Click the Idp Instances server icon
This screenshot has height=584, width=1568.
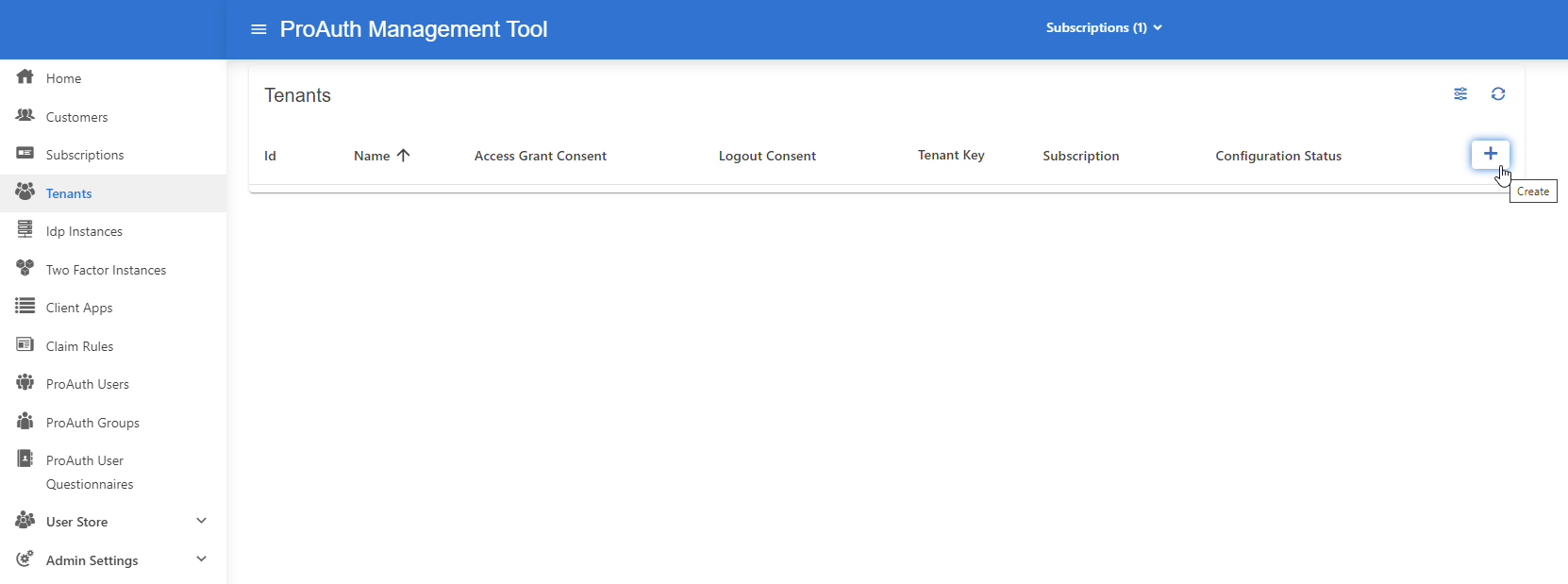25,228
